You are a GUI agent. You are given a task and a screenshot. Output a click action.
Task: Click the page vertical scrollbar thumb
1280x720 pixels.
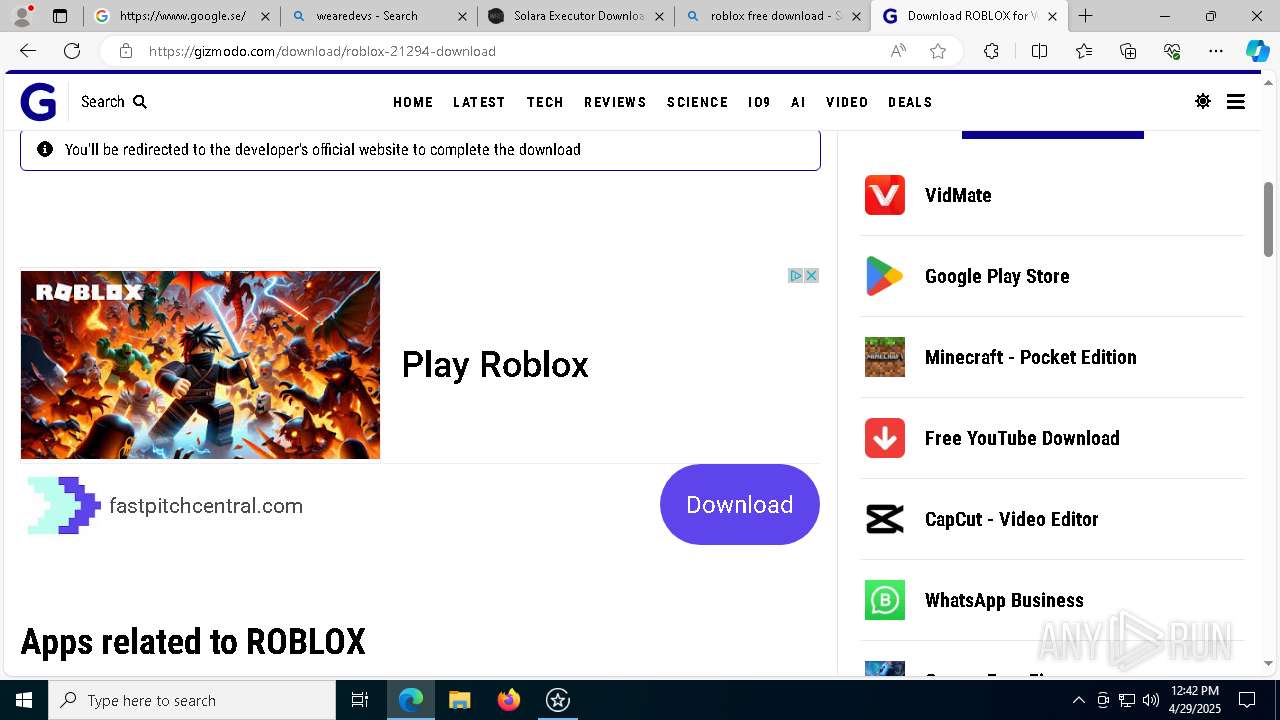1268,218
